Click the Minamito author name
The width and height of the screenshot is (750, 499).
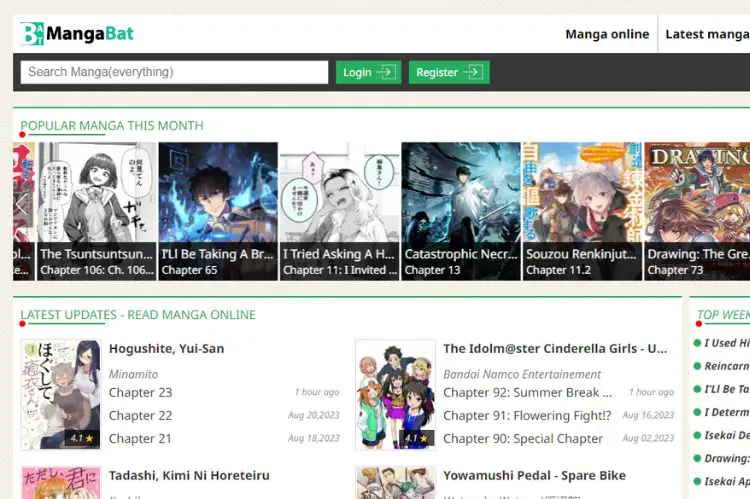[x=133, y=374]
